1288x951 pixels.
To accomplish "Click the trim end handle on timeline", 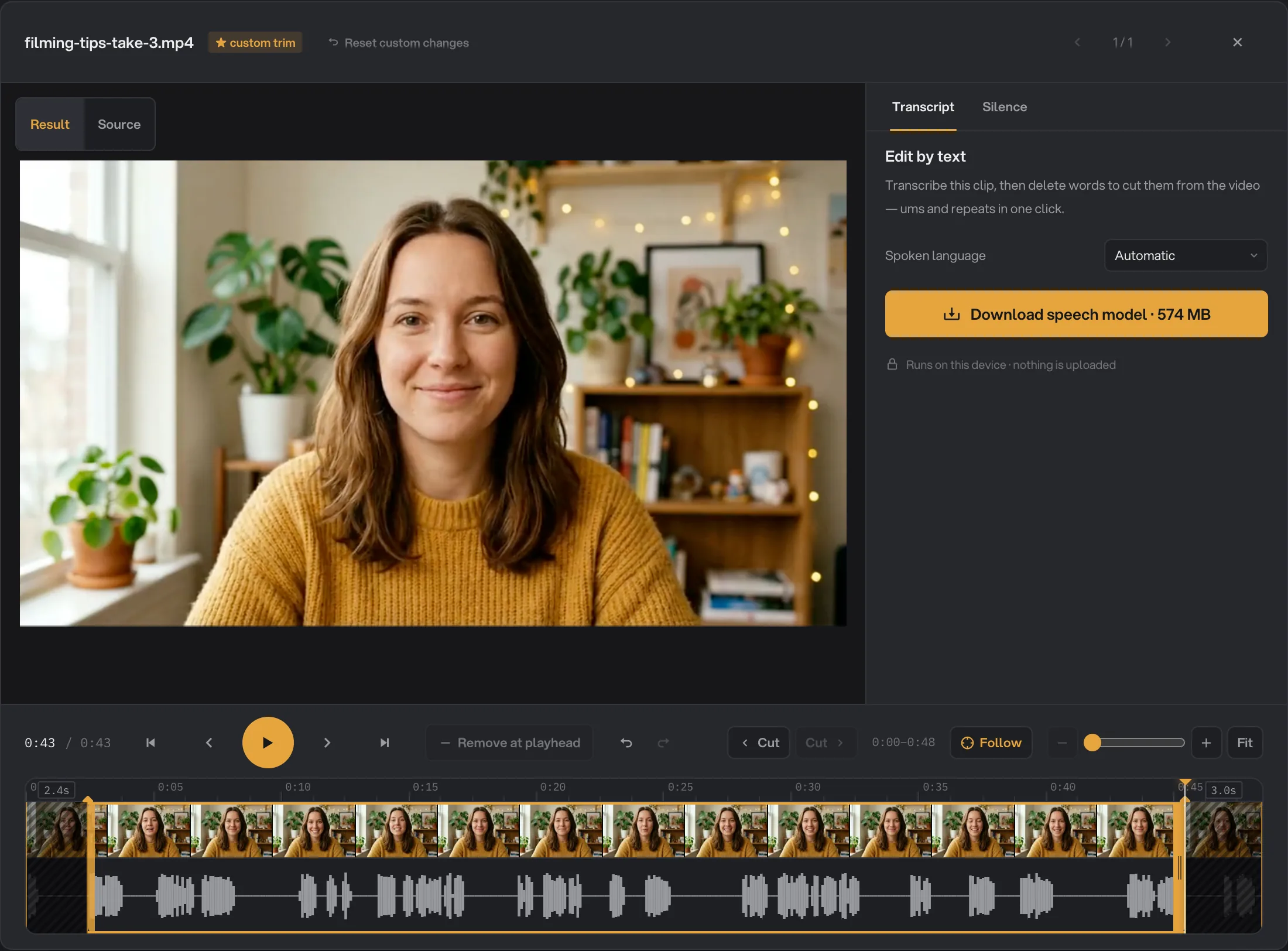I will click(x=1180, y=867).
